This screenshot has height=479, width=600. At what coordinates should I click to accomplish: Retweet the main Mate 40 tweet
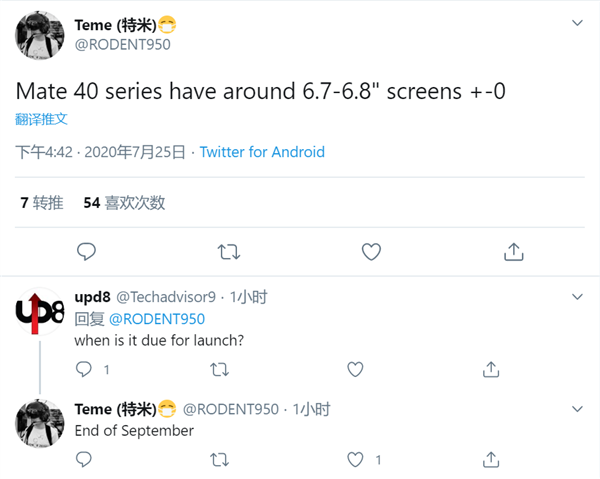[229, 251]
